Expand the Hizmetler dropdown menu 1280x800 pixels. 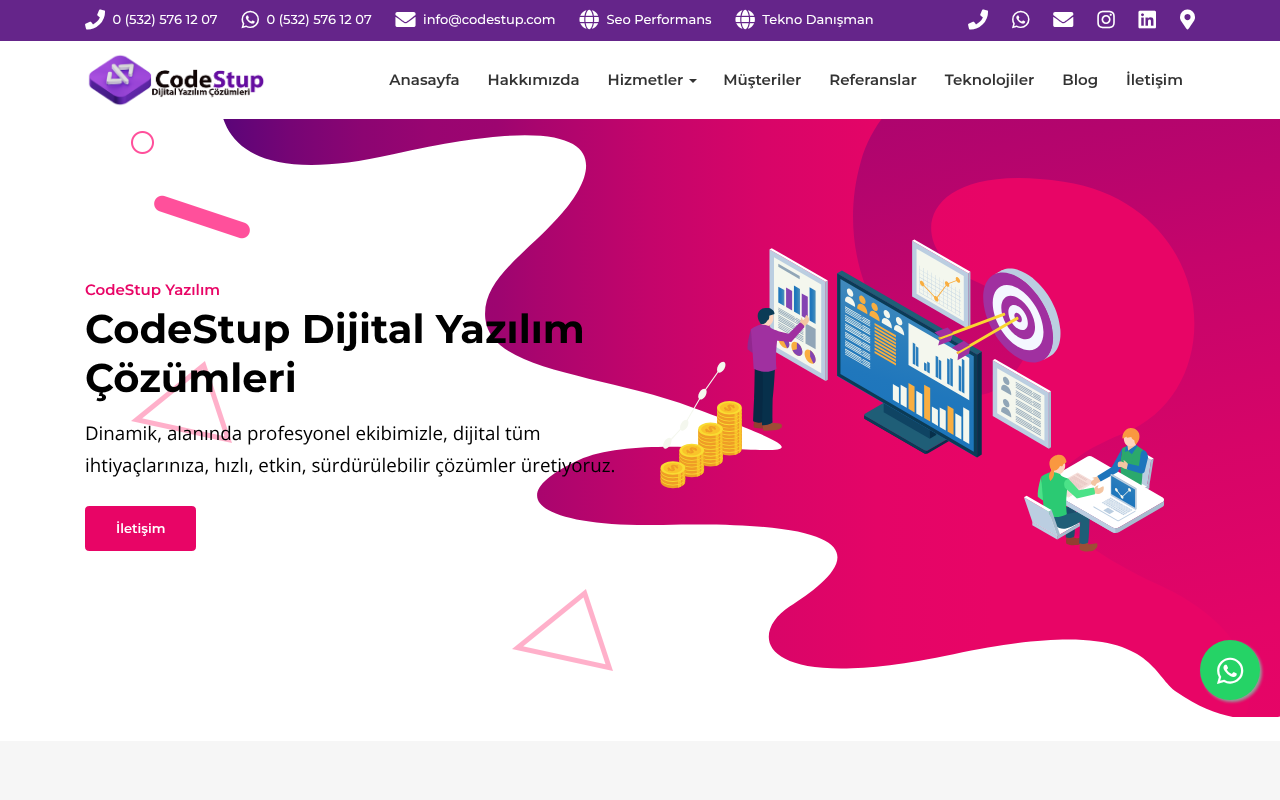(652, 80)
